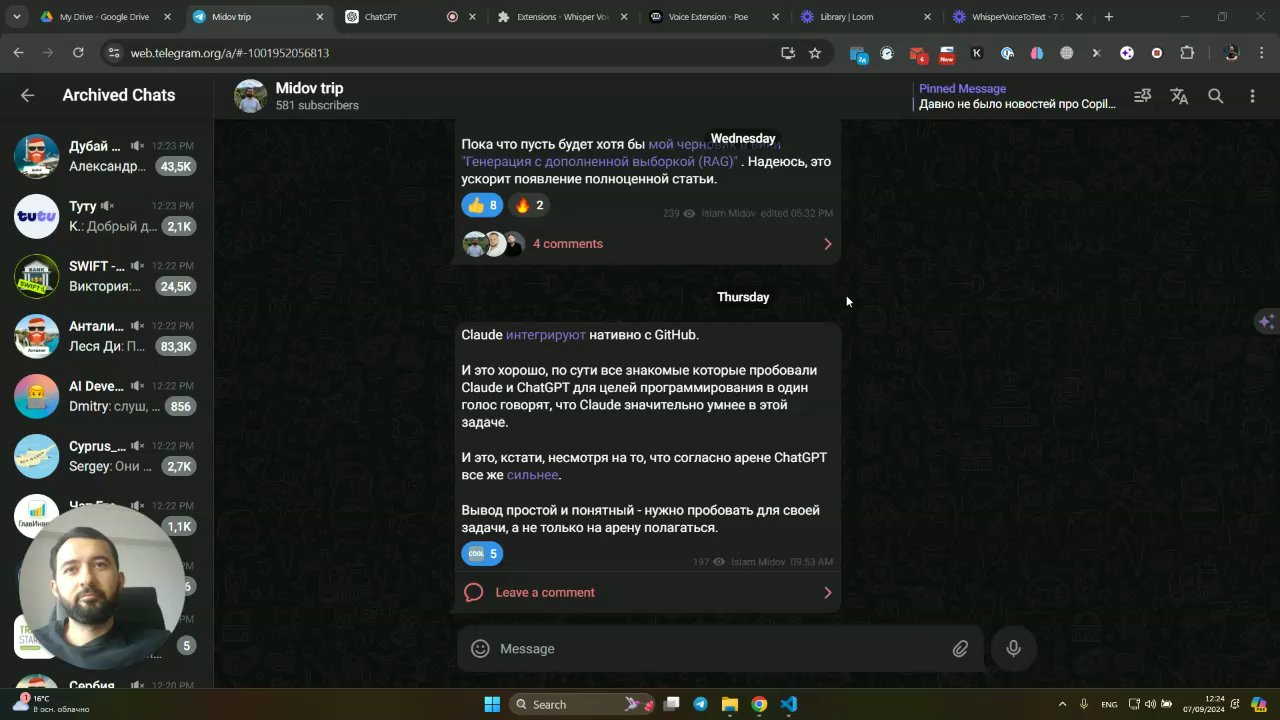Screen dimensions: 1280x720
Task: Follow the 'сильнее' link
Action: click(532, 475)
